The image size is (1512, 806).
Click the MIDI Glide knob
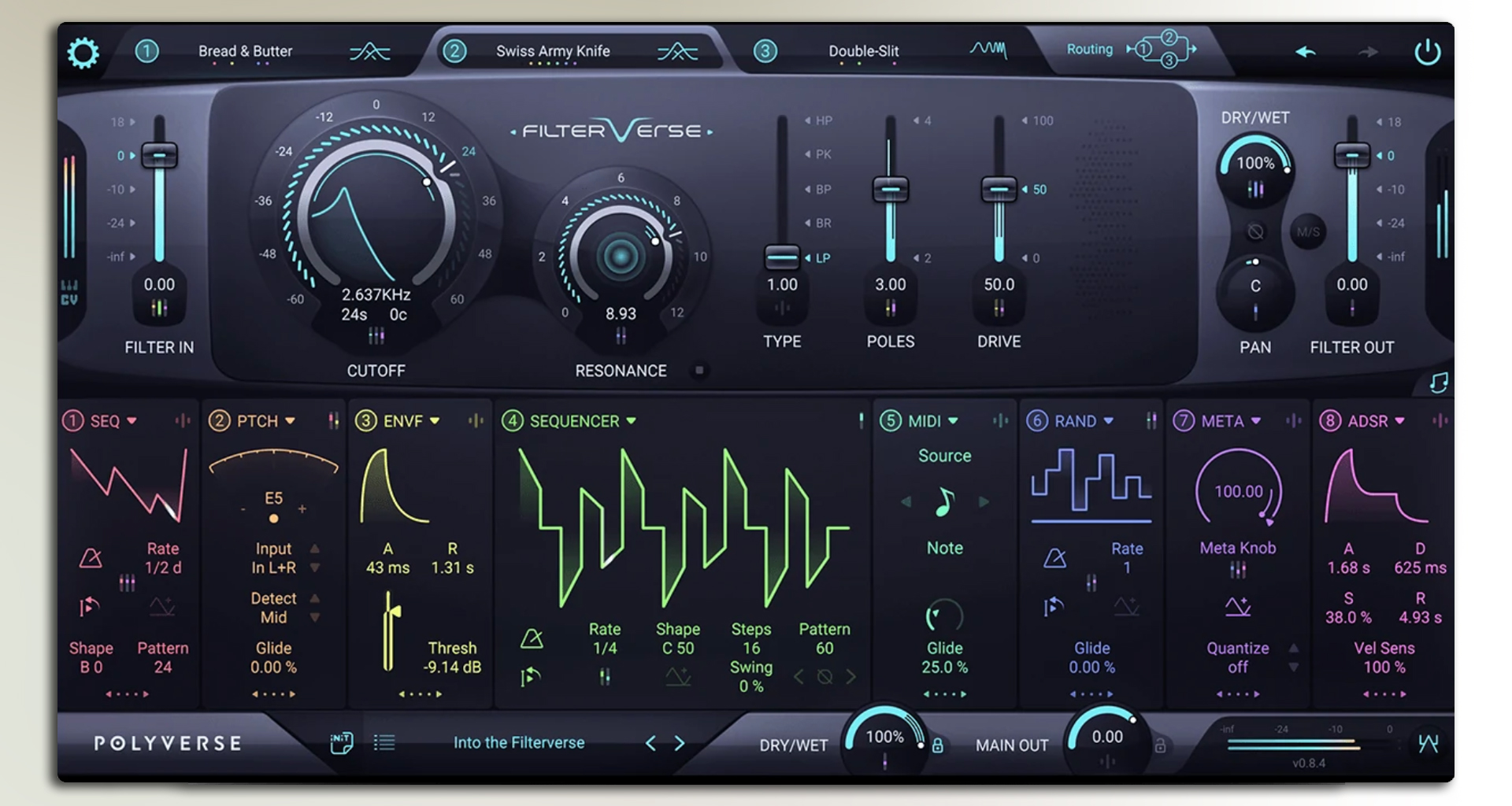pyautogui.click(x=944, y=616)
